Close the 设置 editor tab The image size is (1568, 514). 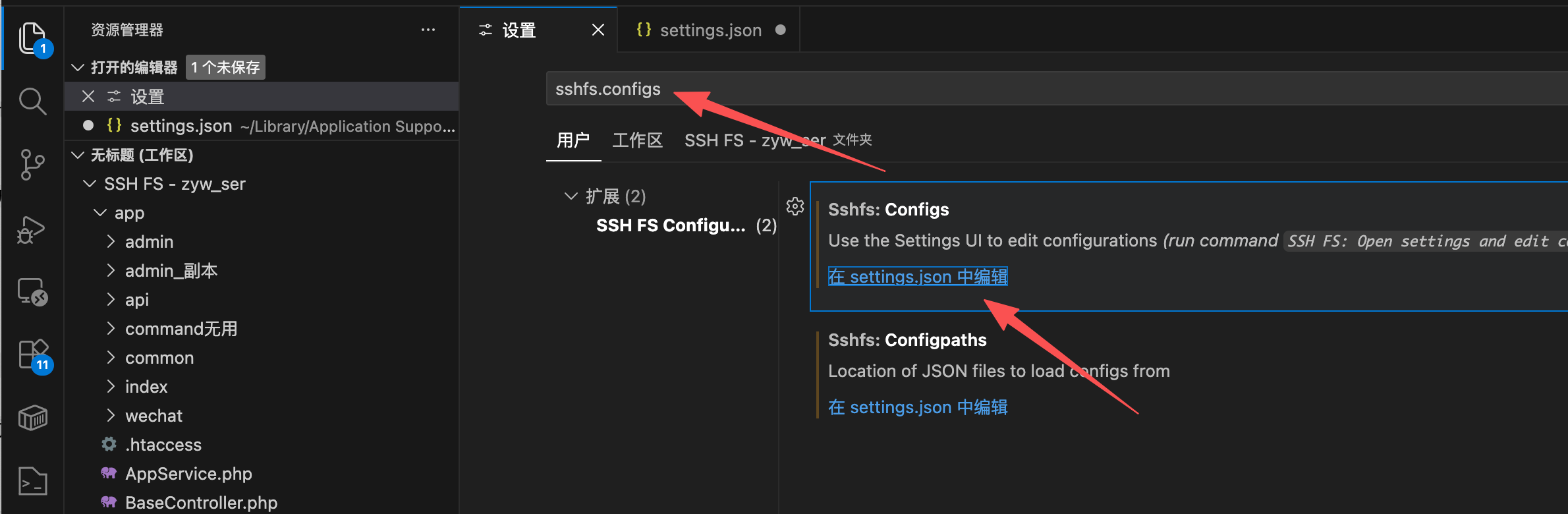point(598,30)
